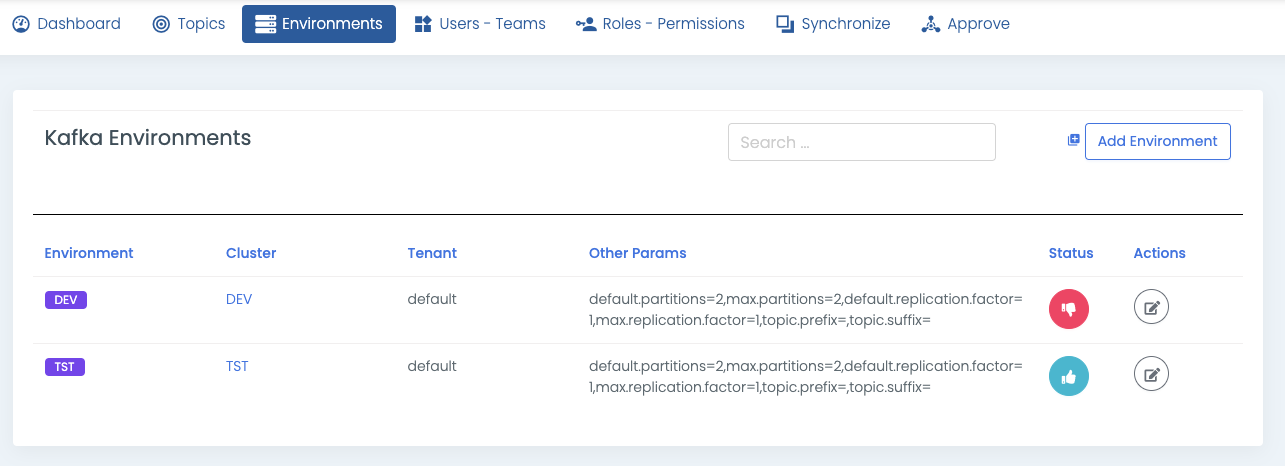
Task: Click the edit icon for TST environment
Action: click(x=1151, y=376)
